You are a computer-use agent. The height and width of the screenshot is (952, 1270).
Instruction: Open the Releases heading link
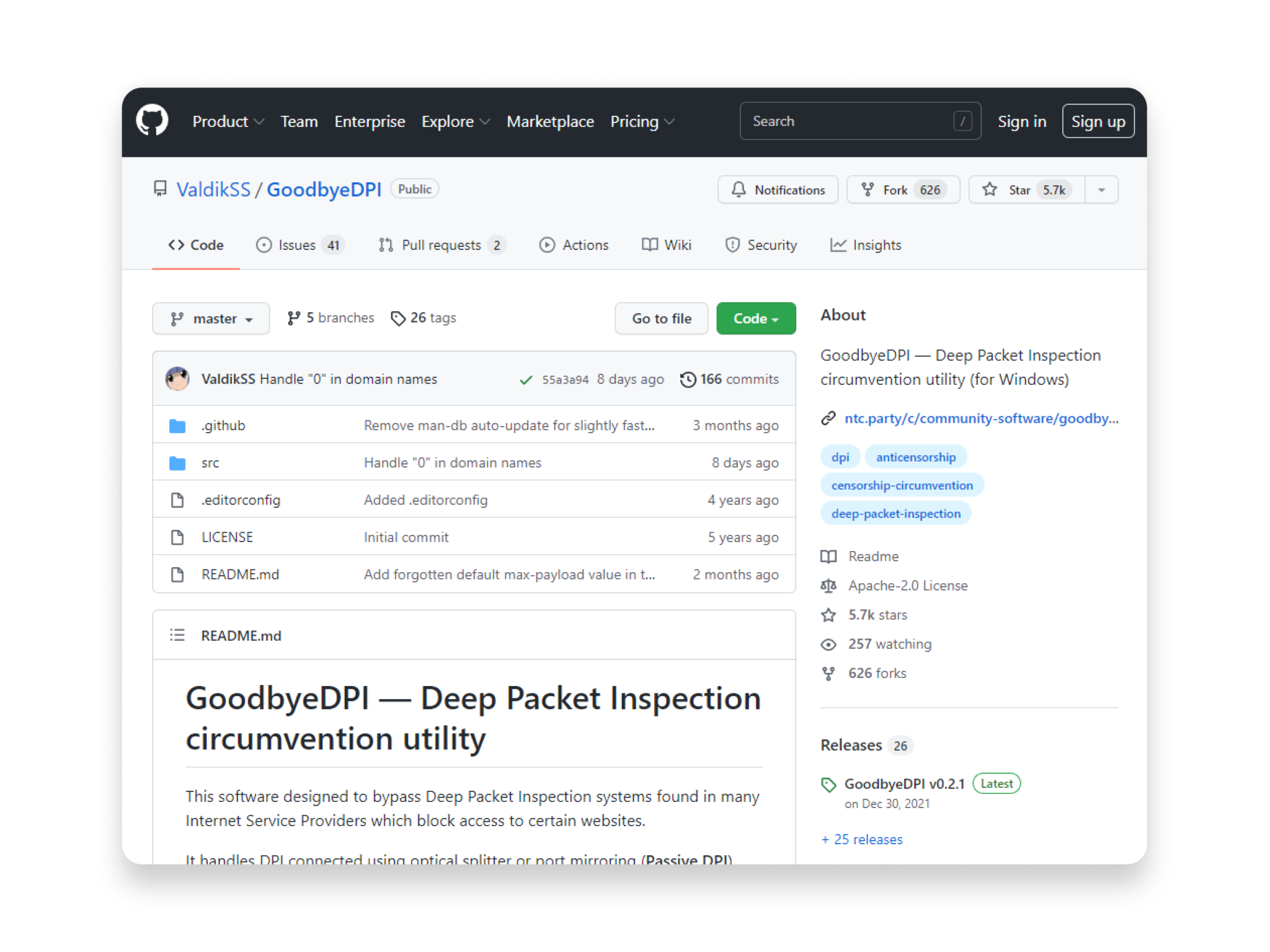(851, 745)
